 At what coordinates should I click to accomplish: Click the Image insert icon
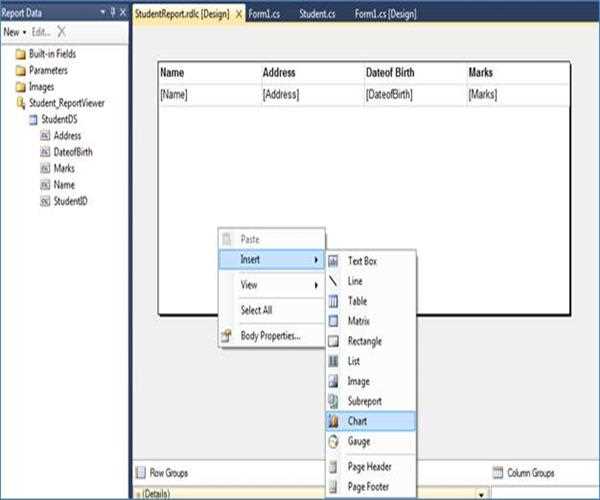tap(334, 381)
